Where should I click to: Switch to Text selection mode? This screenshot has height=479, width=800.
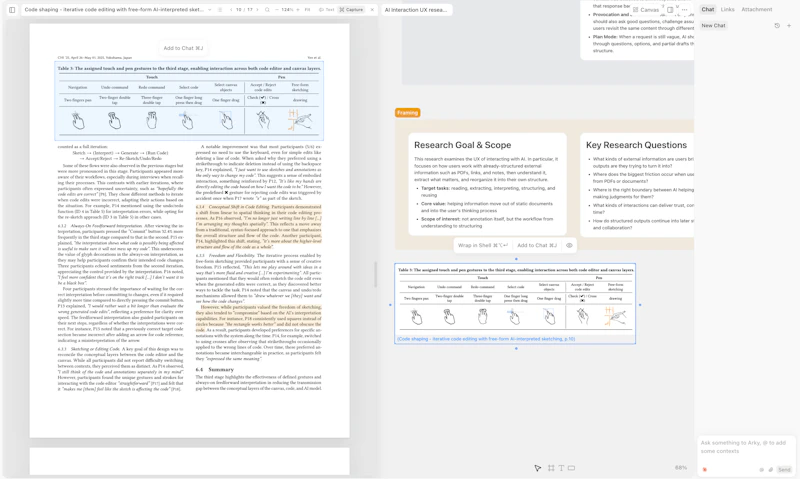[327, 10]
